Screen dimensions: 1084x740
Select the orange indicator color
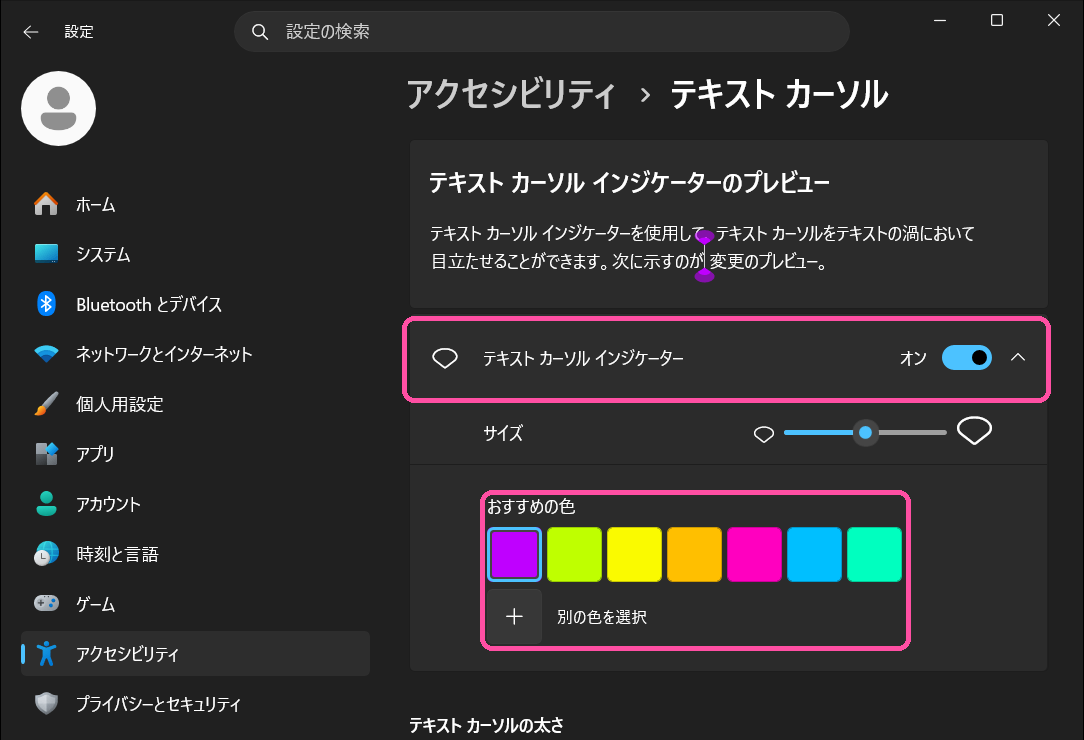tap(694, 555)
